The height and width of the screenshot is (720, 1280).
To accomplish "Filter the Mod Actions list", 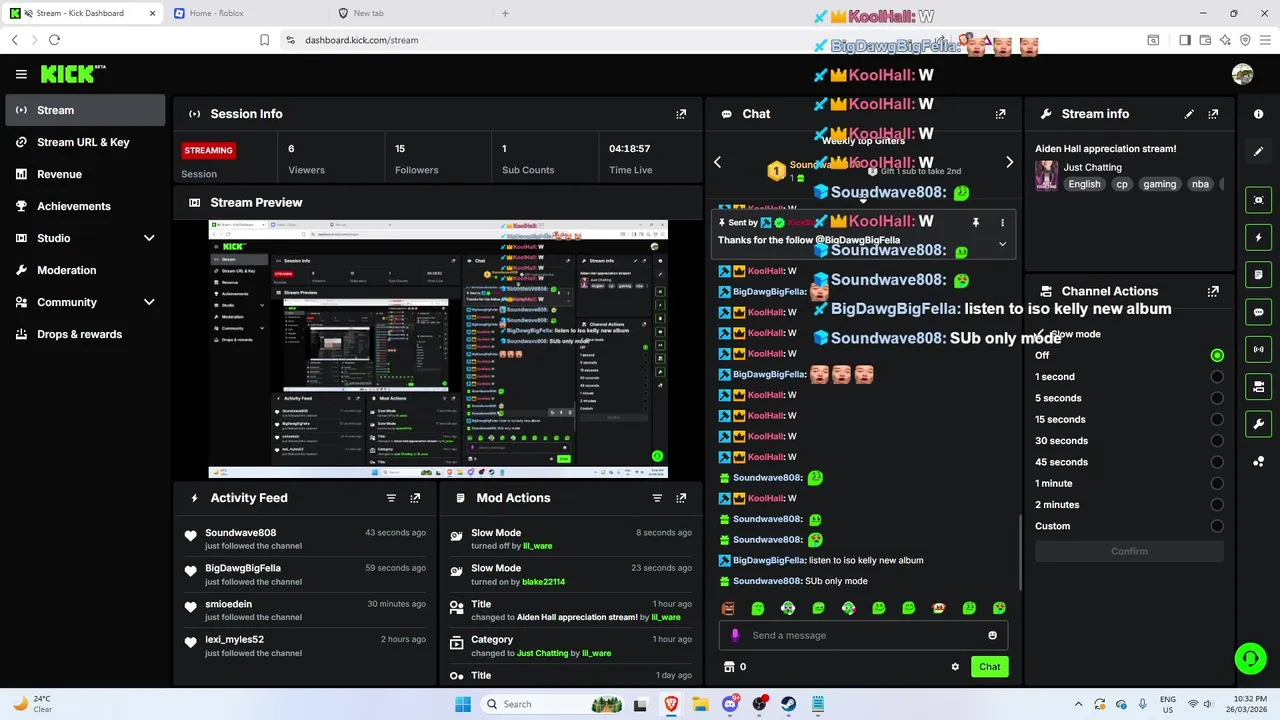I will point(657,498).
